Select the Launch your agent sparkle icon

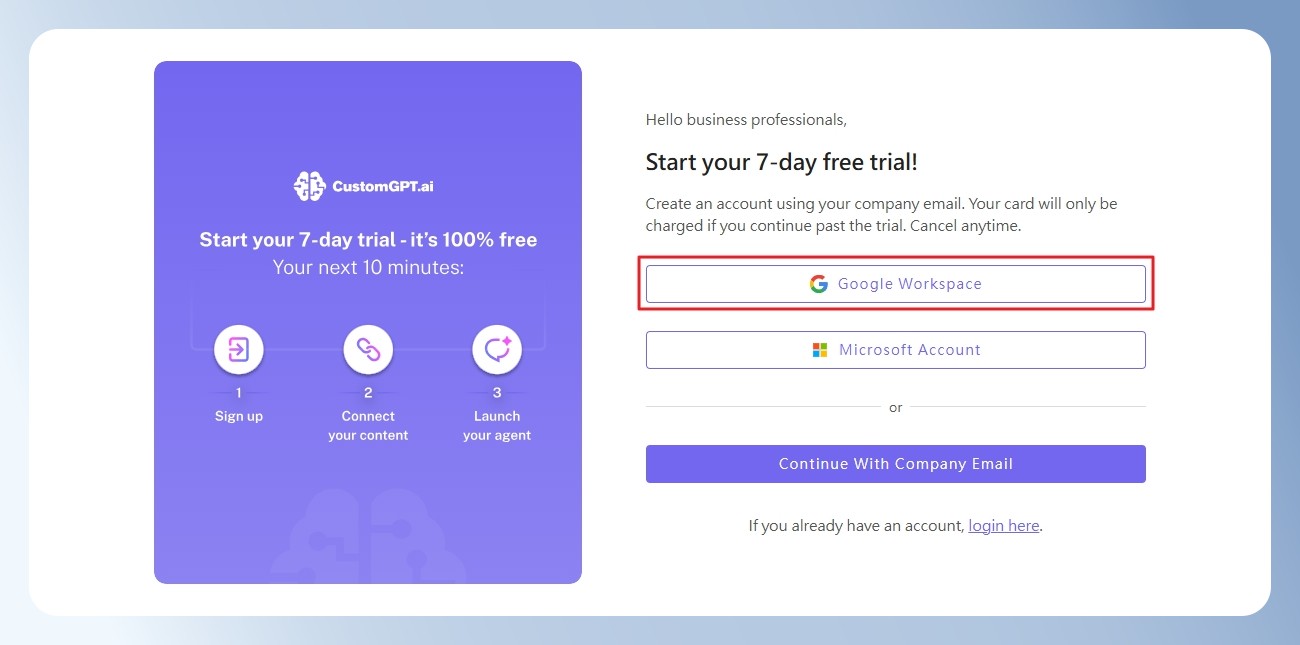(497, 349)
